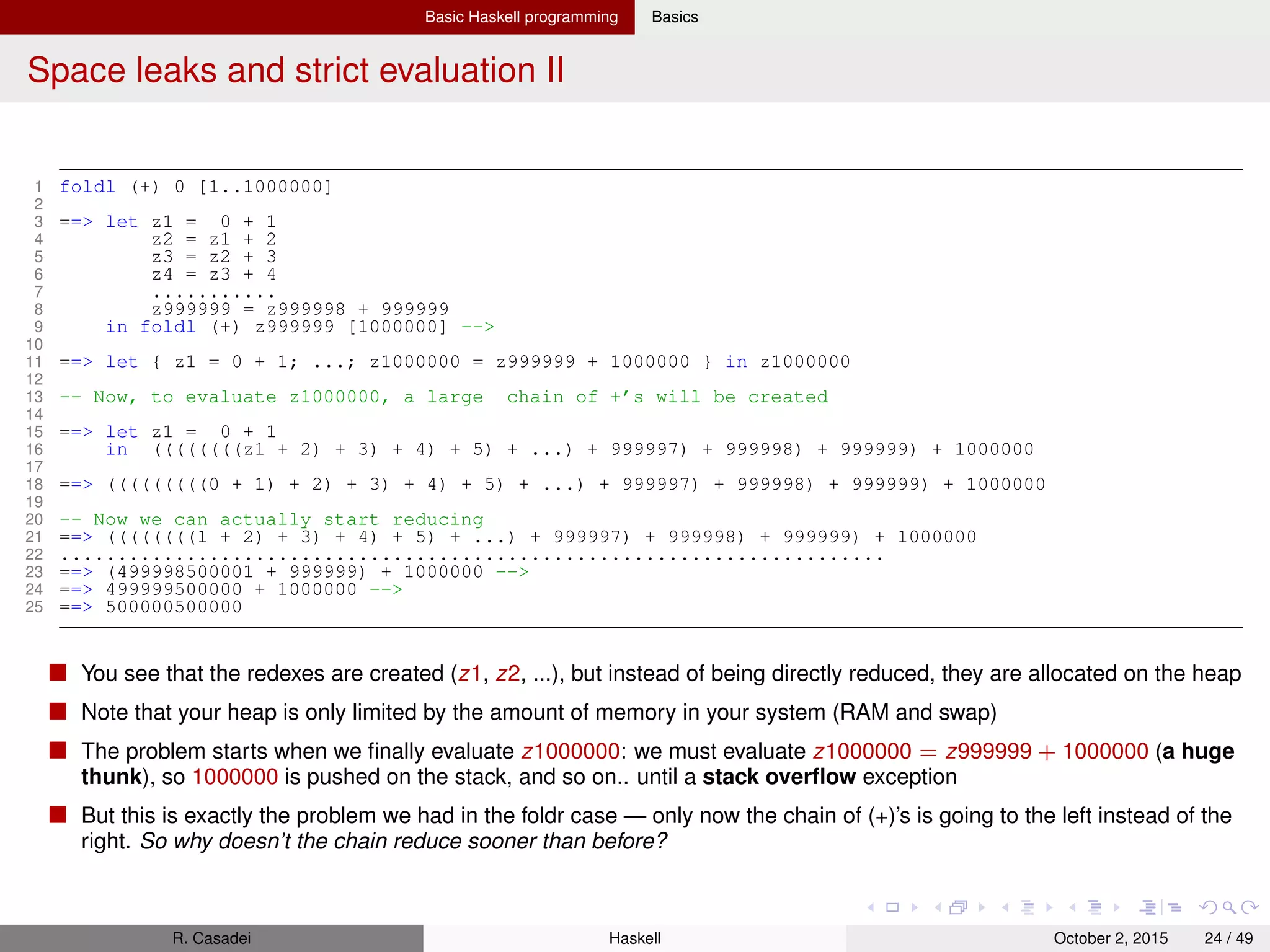Click the final result 500000500000
The image size is (1270, 952).
(174, 607)
